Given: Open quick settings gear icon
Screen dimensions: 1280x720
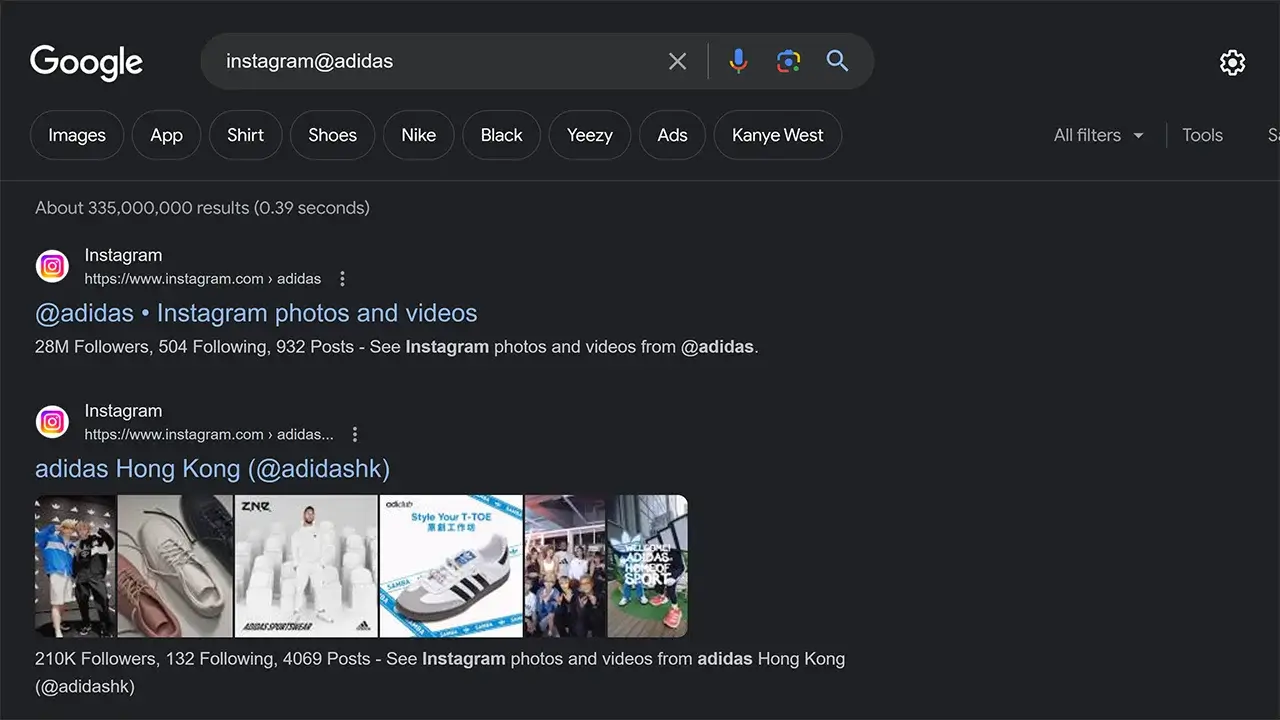Looking at the screenshot, I should pyautogui.click(x=1232, y=62).
